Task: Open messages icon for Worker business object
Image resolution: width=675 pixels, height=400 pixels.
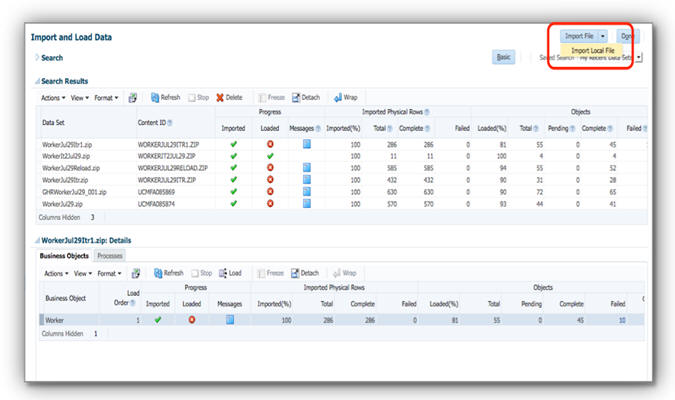Action: (x=230, y=319)
